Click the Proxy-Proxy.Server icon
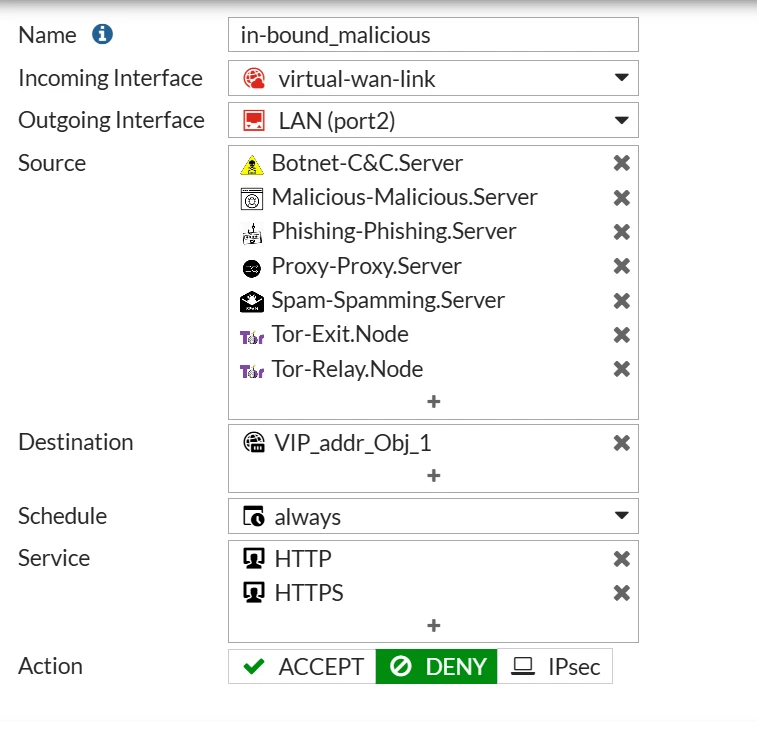Screen dimensions: 757x733 point(252,268)
